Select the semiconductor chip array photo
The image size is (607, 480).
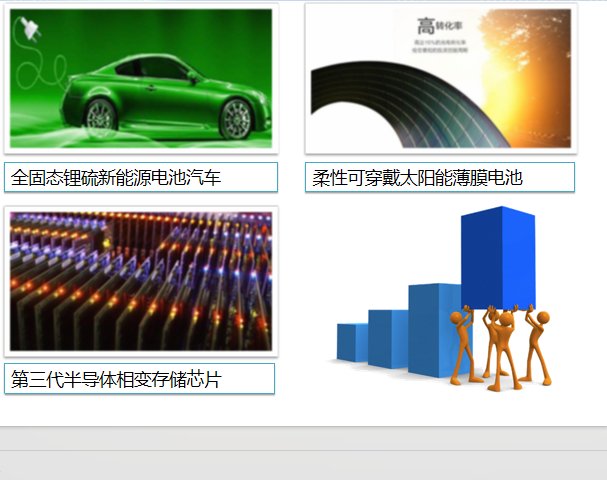140,281
